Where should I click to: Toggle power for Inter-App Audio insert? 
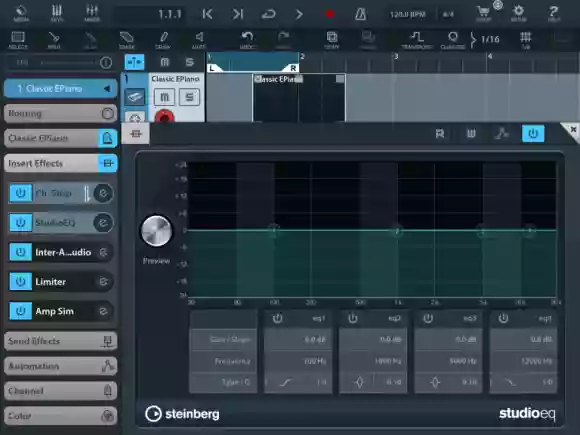click(x=20, y=252)
